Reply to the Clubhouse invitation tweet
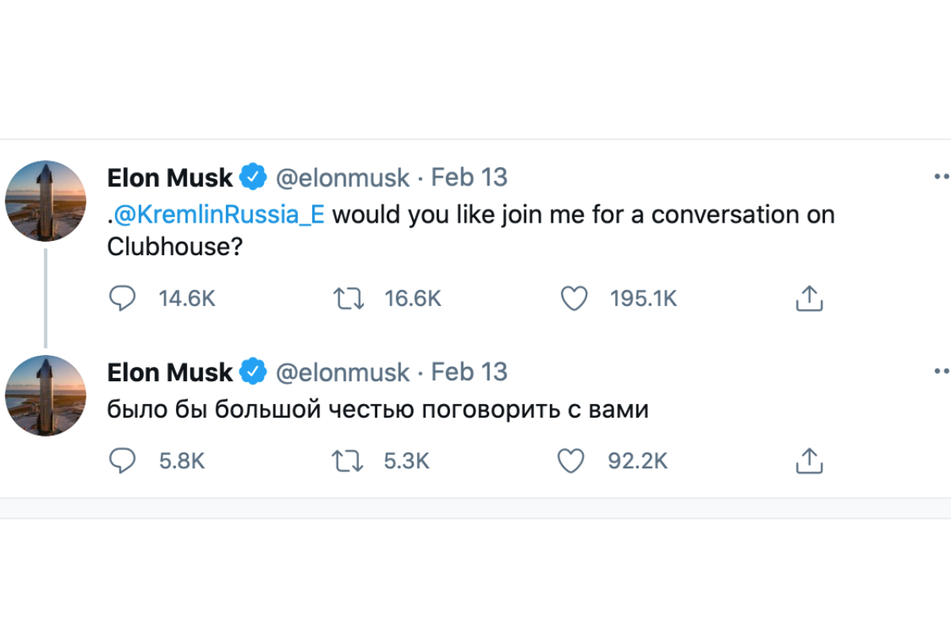The width and height of the screenshot is (951, 634). click(122, 298)
